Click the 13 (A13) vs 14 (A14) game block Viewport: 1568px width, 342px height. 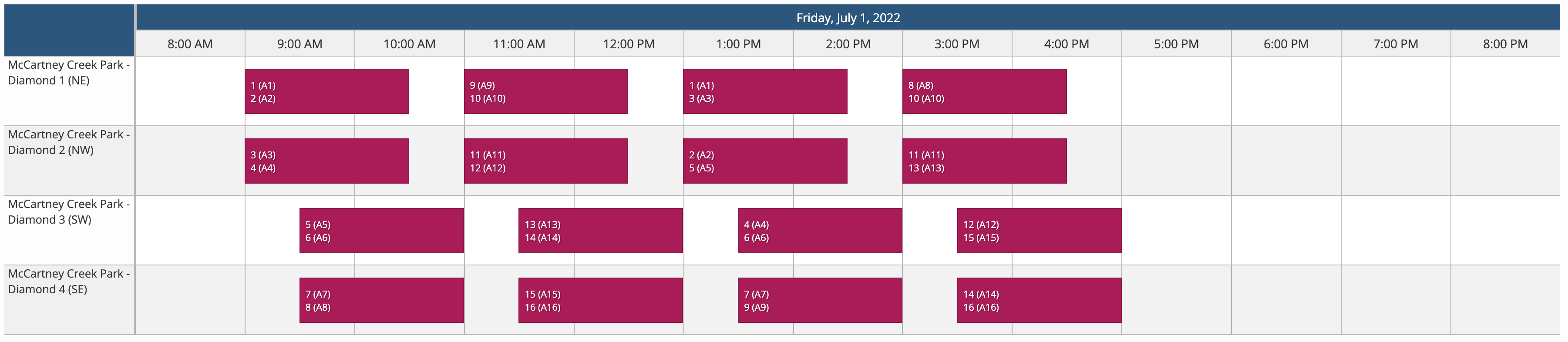(601, 231)
